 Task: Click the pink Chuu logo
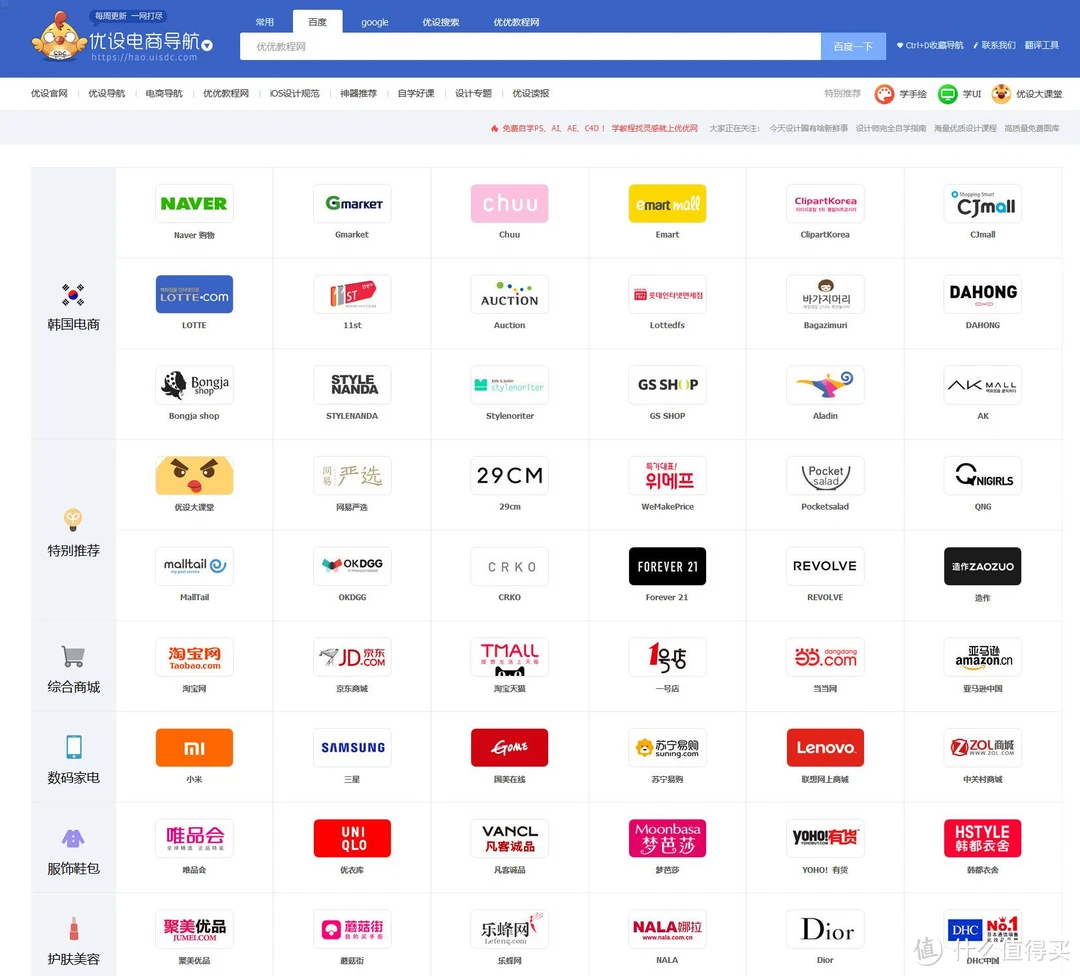tap(510, 203)
